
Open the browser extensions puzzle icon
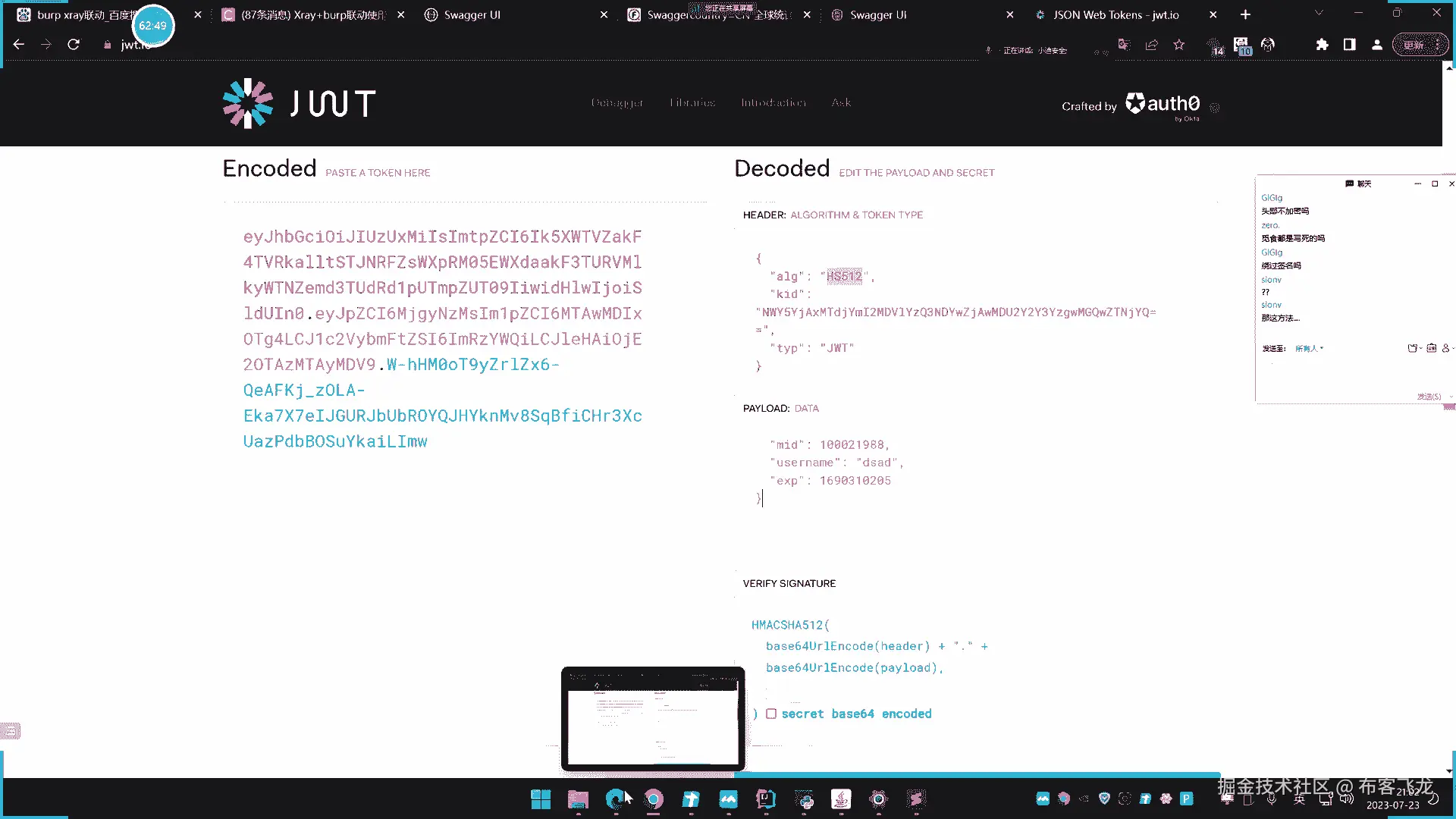[1322, 45]
